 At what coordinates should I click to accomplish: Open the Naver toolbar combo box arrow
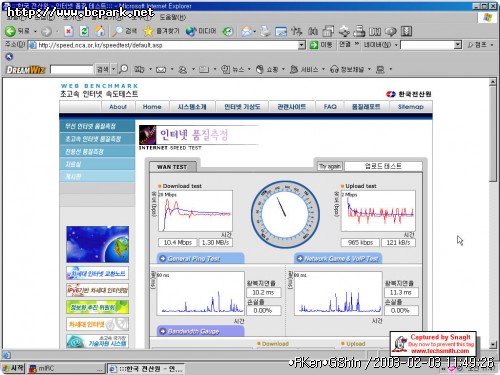tap(458, 45)
